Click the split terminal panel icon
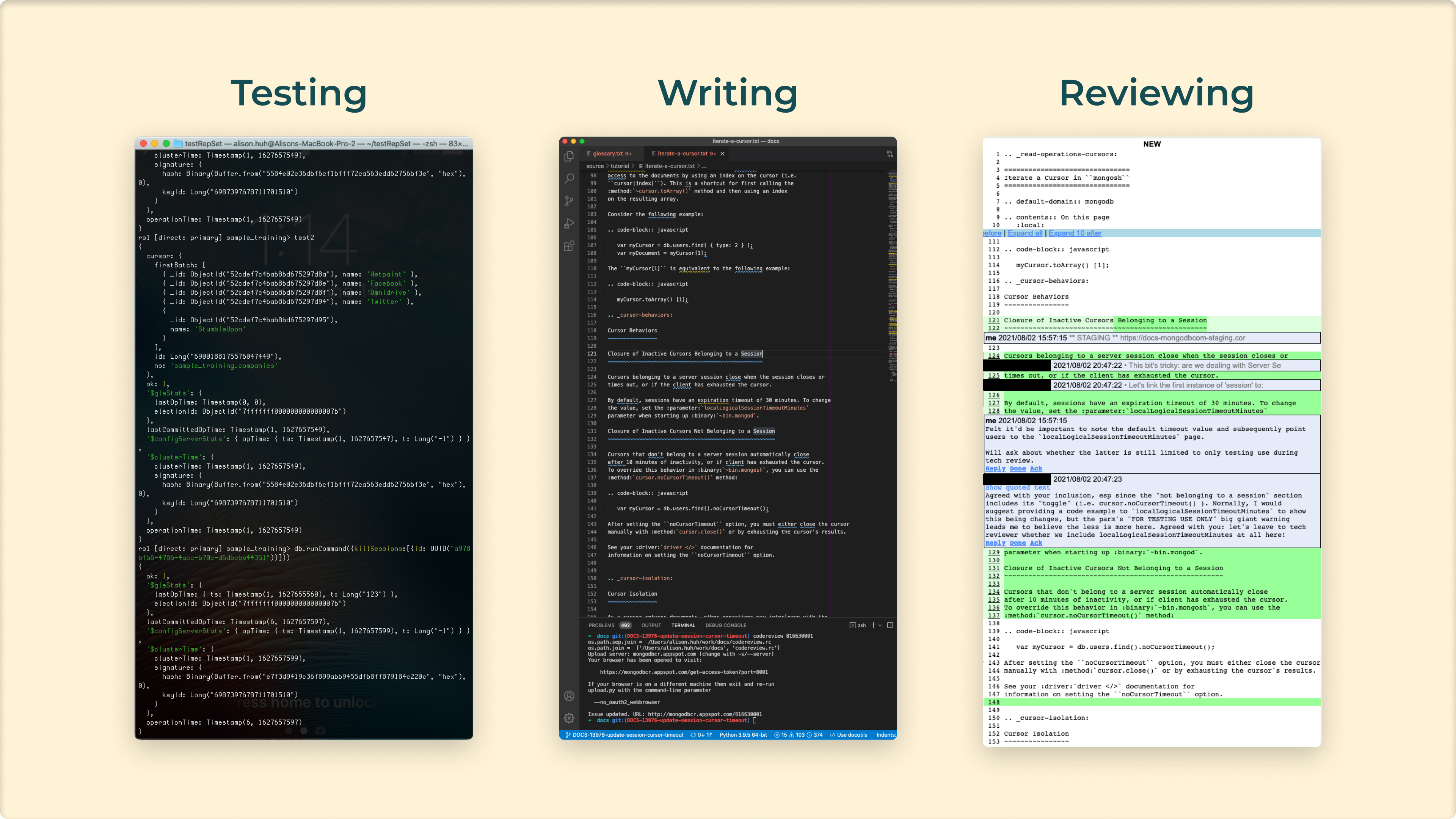The width and height of the screenshot is (1456, 819). (890, 625)
